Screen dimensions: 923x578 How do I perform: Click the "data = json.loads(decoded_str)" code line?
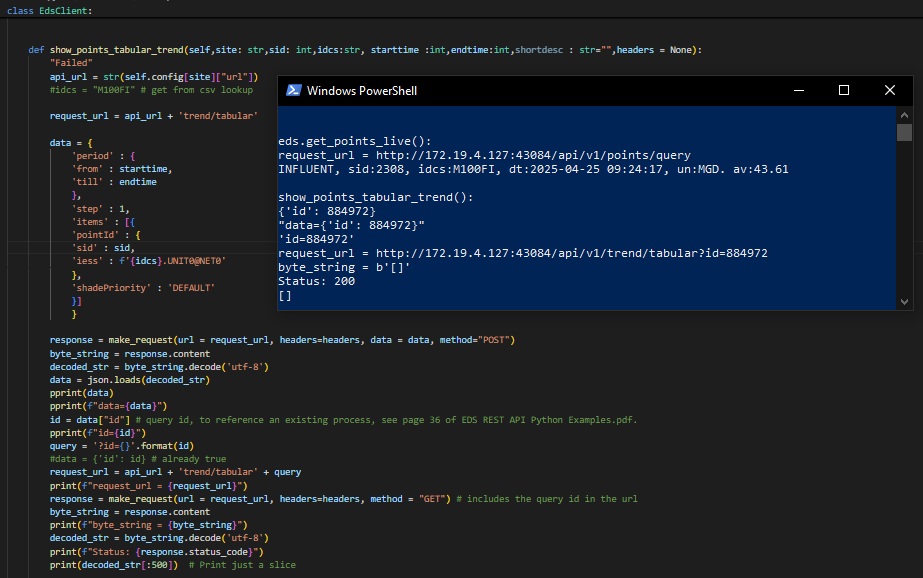point(130,381)
